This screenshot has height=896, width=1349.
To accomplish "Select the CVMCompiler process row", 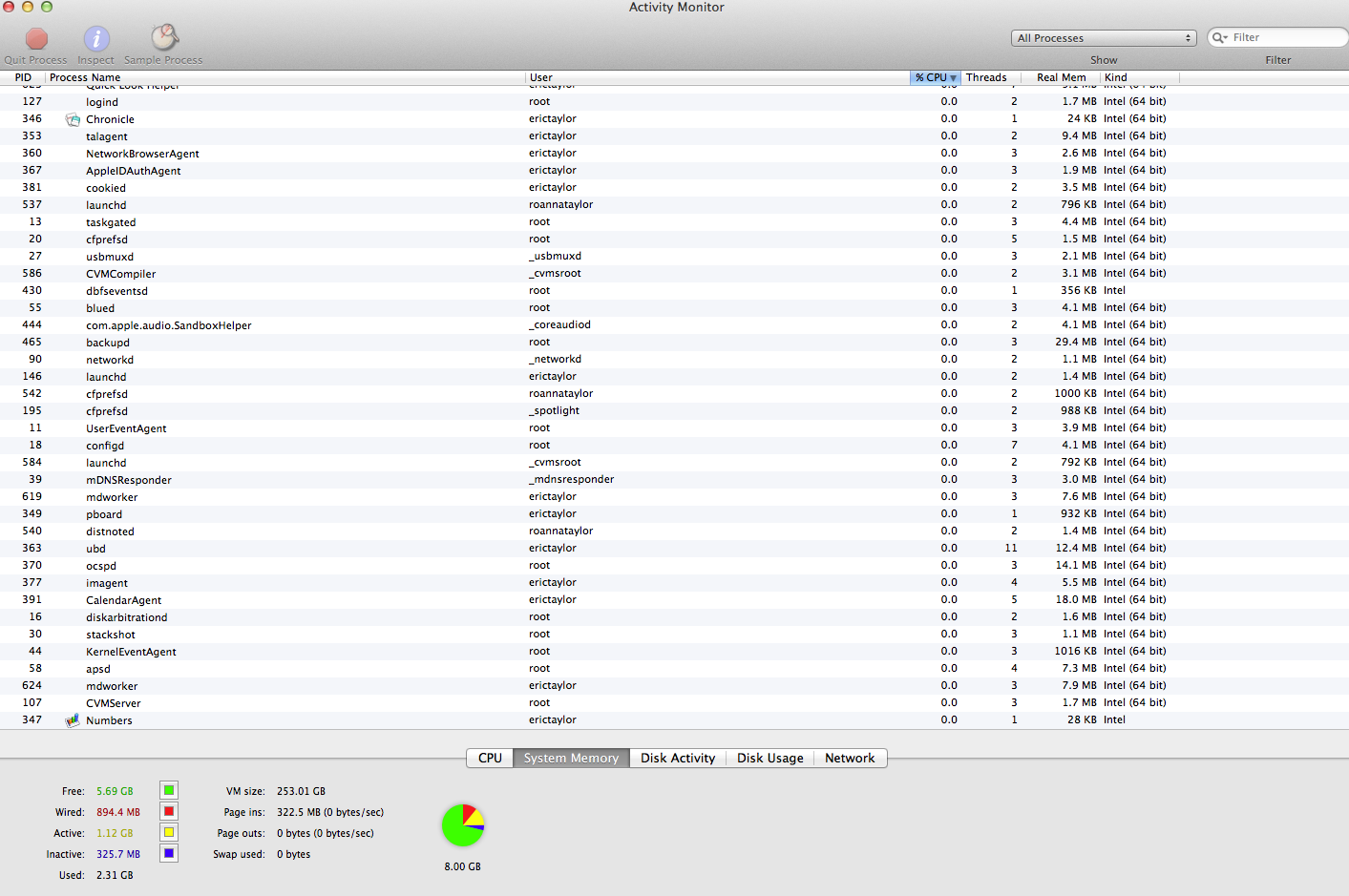I will (x=674, y=274).
